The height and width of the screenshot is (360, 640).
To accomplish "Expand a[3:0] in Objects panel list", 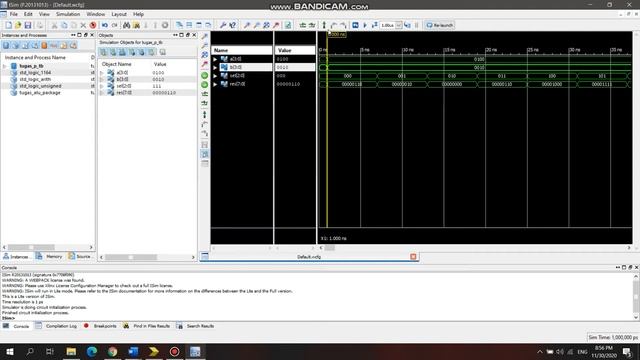I will (102, 73).
